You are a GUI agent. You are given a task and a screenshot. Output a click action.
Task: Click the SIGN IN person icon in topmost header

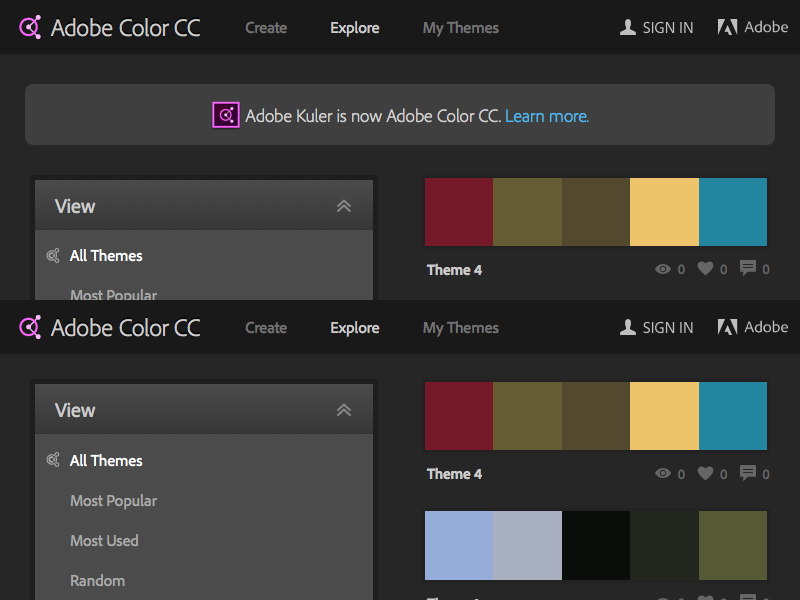628,27
